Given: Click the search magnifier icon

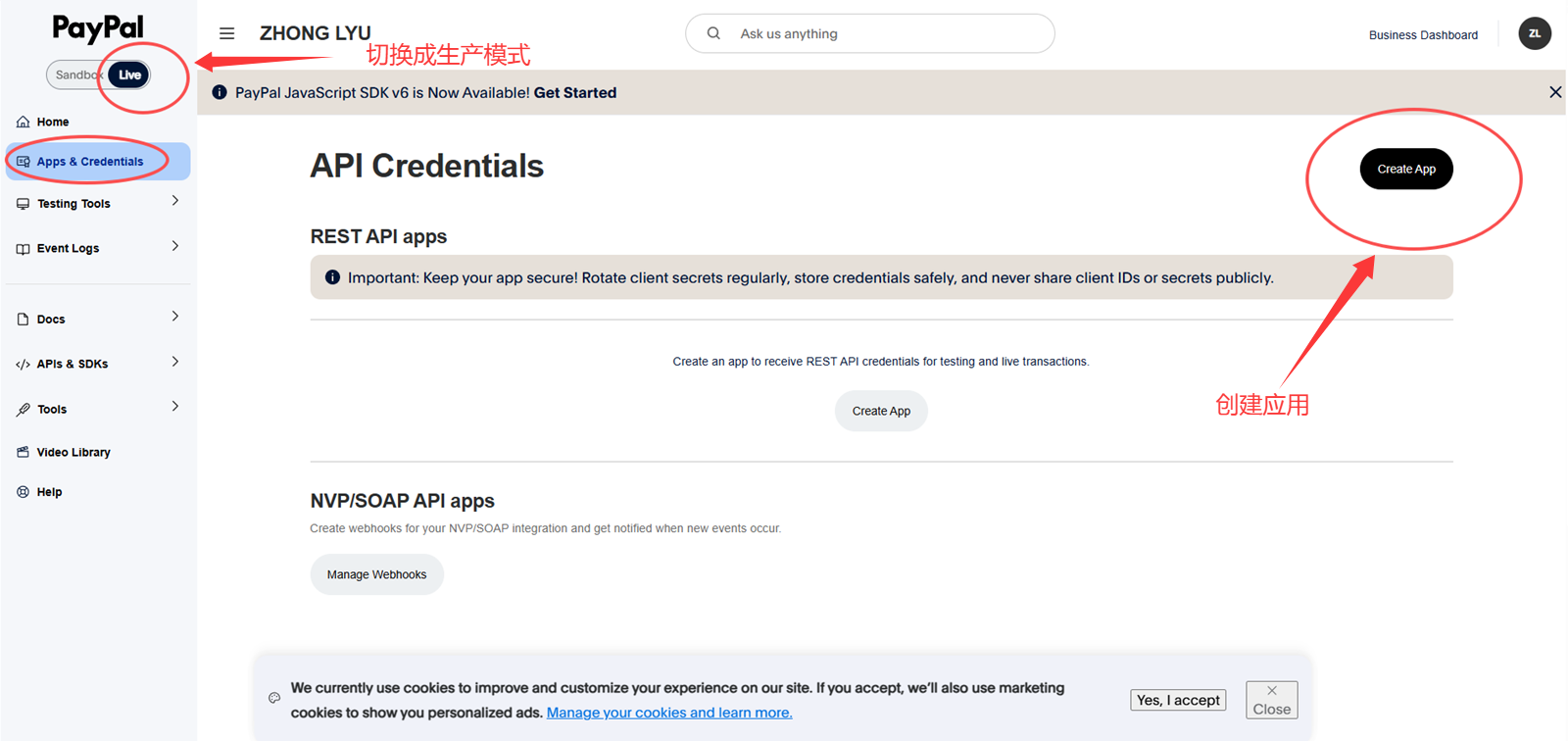Looking at the screenshot, I should [713, 33].
